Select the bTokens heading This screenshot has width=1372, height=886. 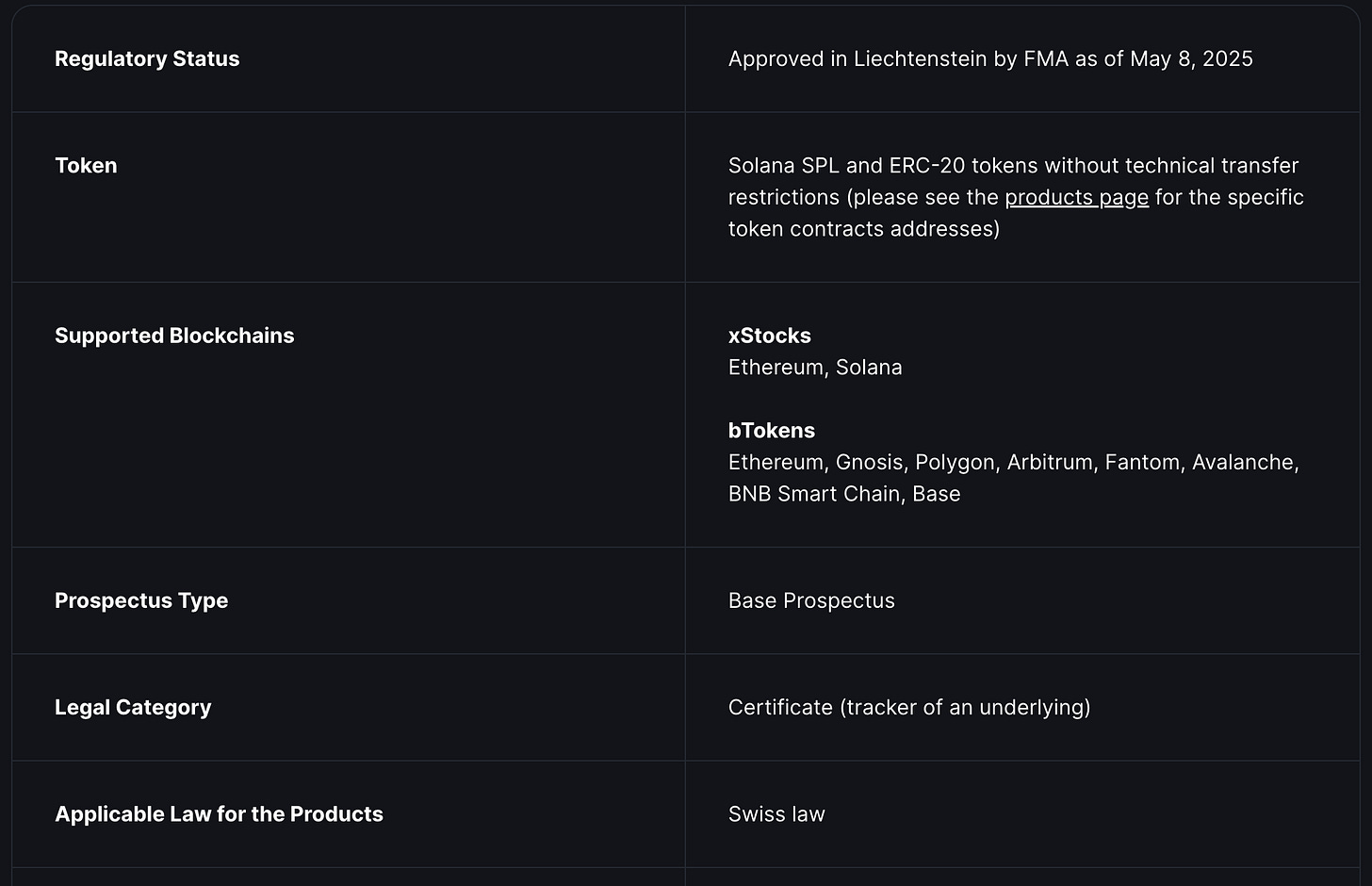[x=771, y=431]
